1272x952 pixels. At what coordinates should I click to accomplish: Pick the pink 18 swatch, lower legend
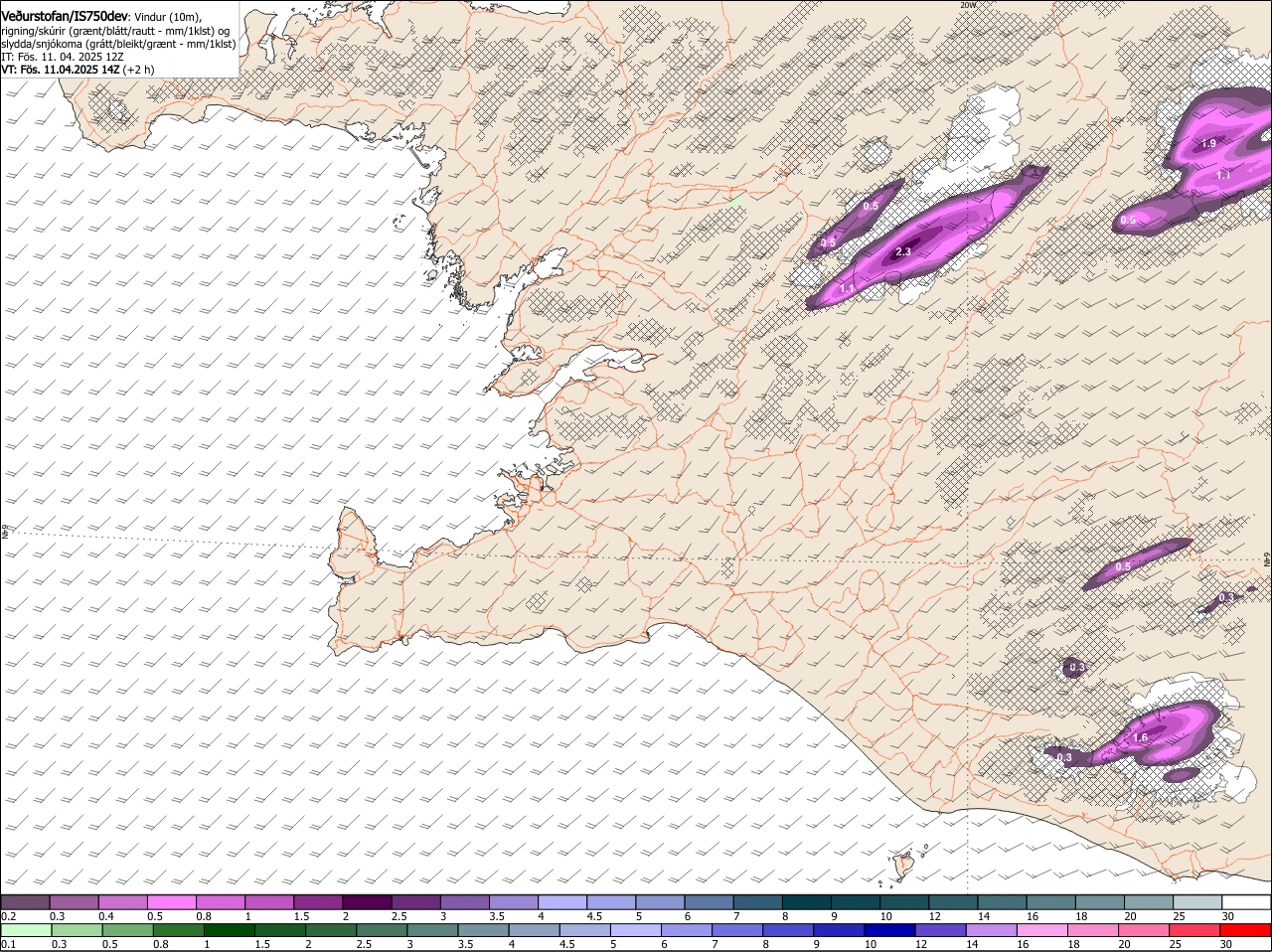(x=1093, y=930)
